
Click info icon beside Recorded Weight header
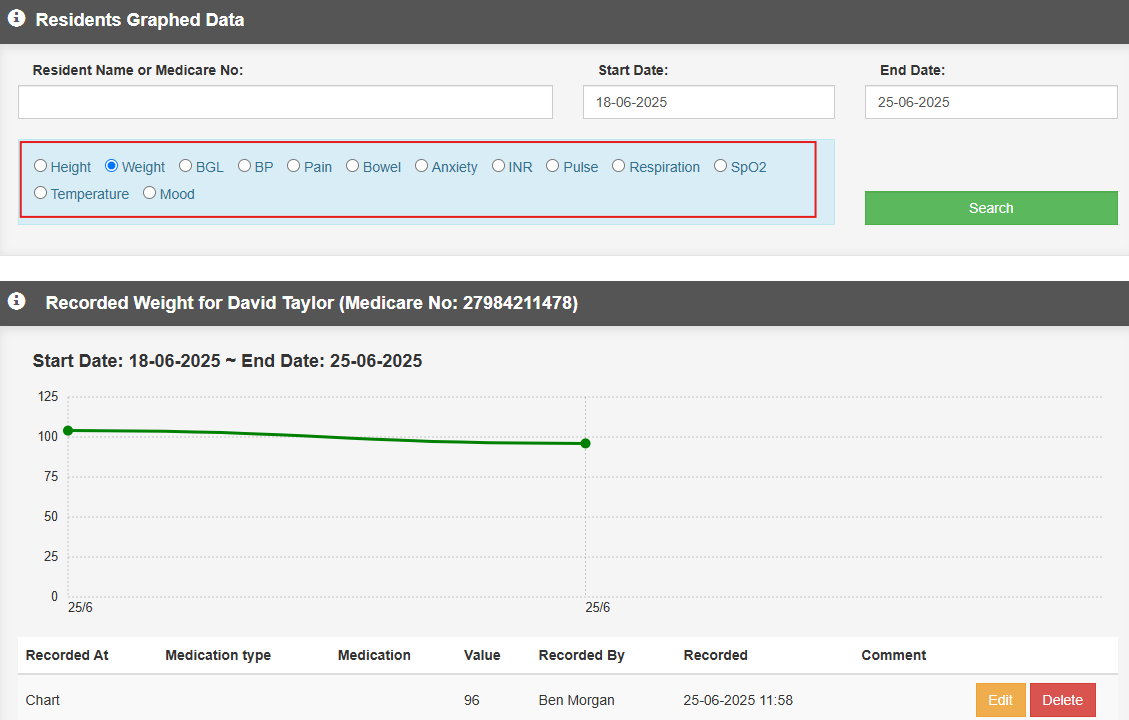click(x=16, y=301)
